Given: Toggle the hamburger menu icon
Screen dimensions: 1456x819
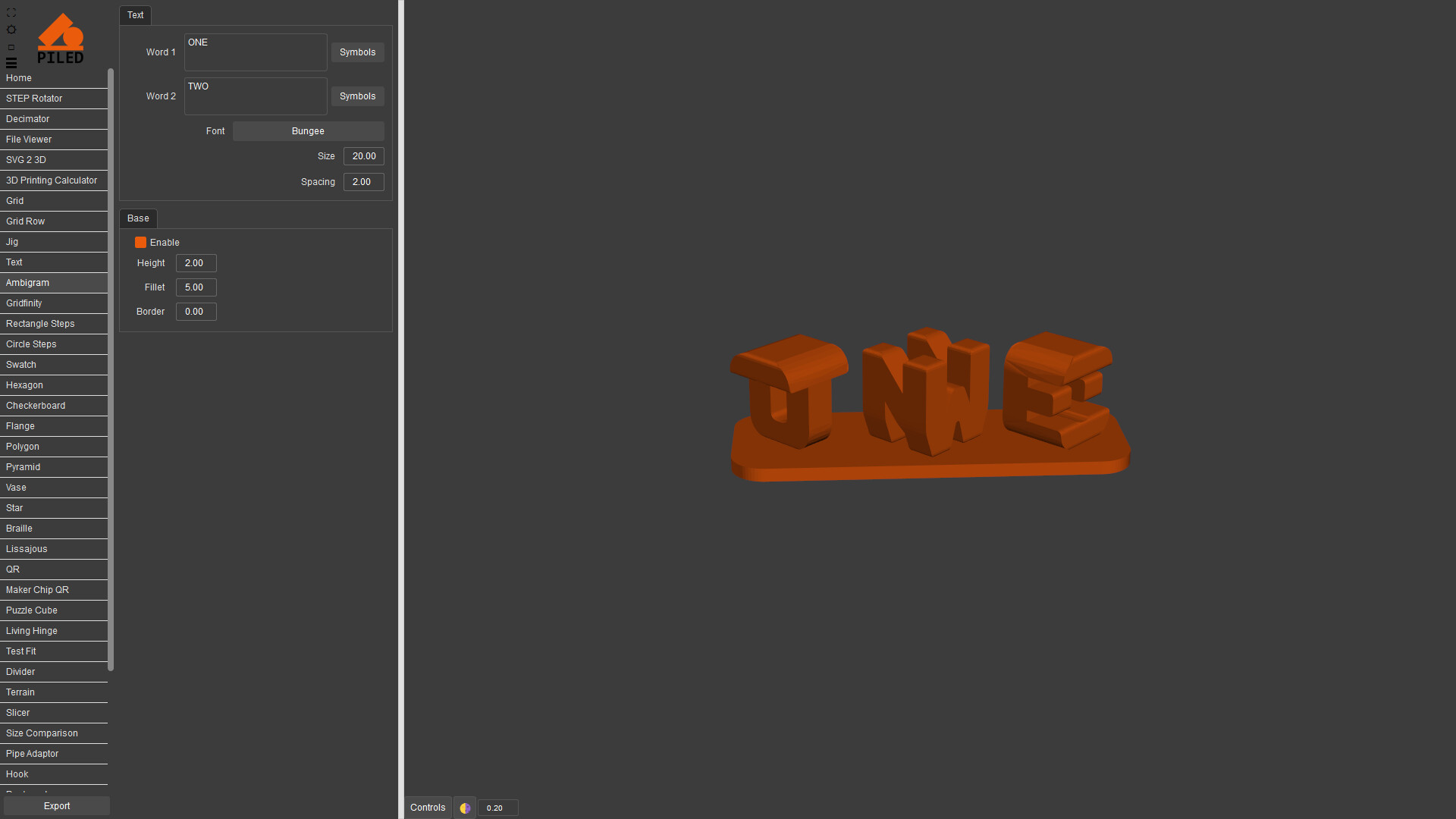Looking at the screenshot, I should 11,63.
